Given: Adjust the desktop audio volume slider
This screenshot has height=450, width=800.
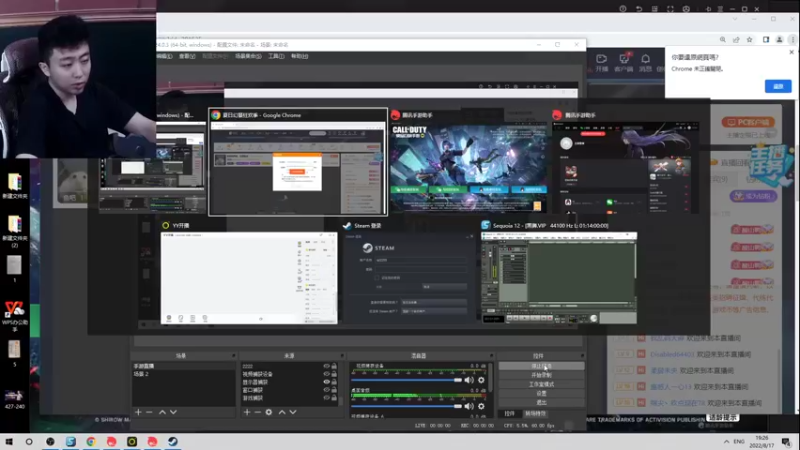Looking at the screenshot, I should 406,406.
